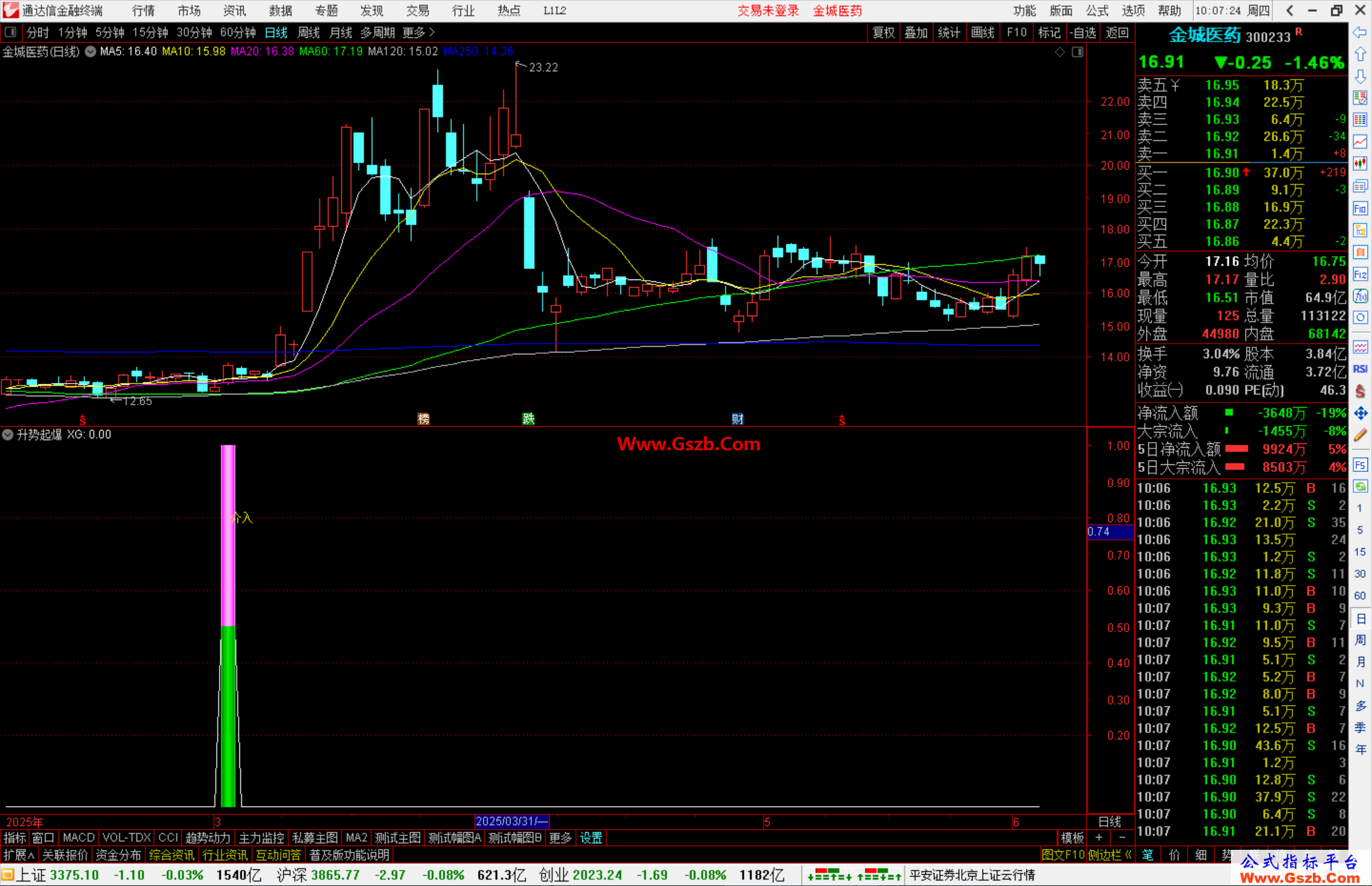Open the 行情 menu
This screenshot has width=1372, height=886.
(x=144, y=11)
